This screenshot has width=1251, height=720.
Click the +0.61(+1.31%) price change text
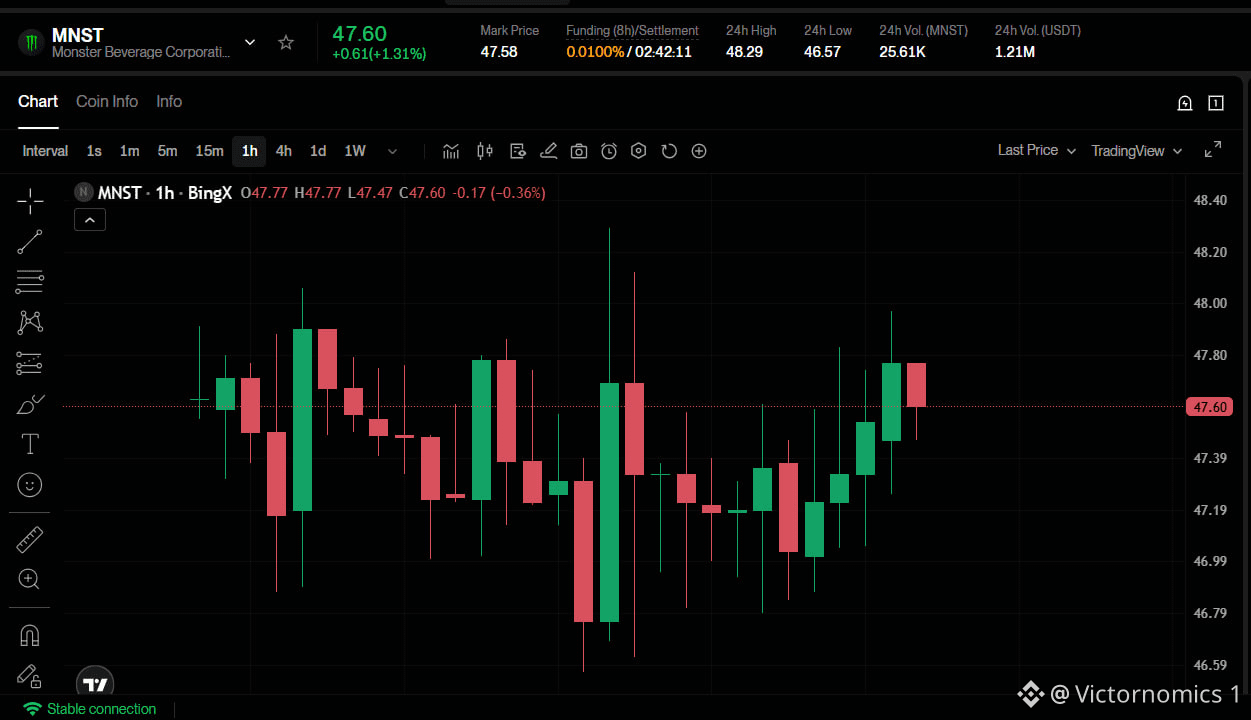click(379, 54)
